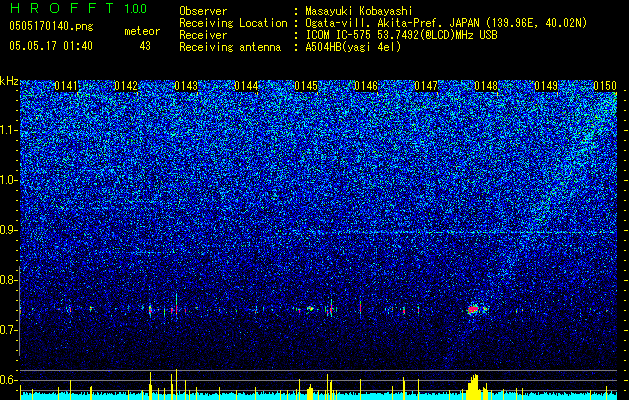Click the filename 0505170140.png
The height and width of the screenshot is (400, 629).
coord(51,26)
